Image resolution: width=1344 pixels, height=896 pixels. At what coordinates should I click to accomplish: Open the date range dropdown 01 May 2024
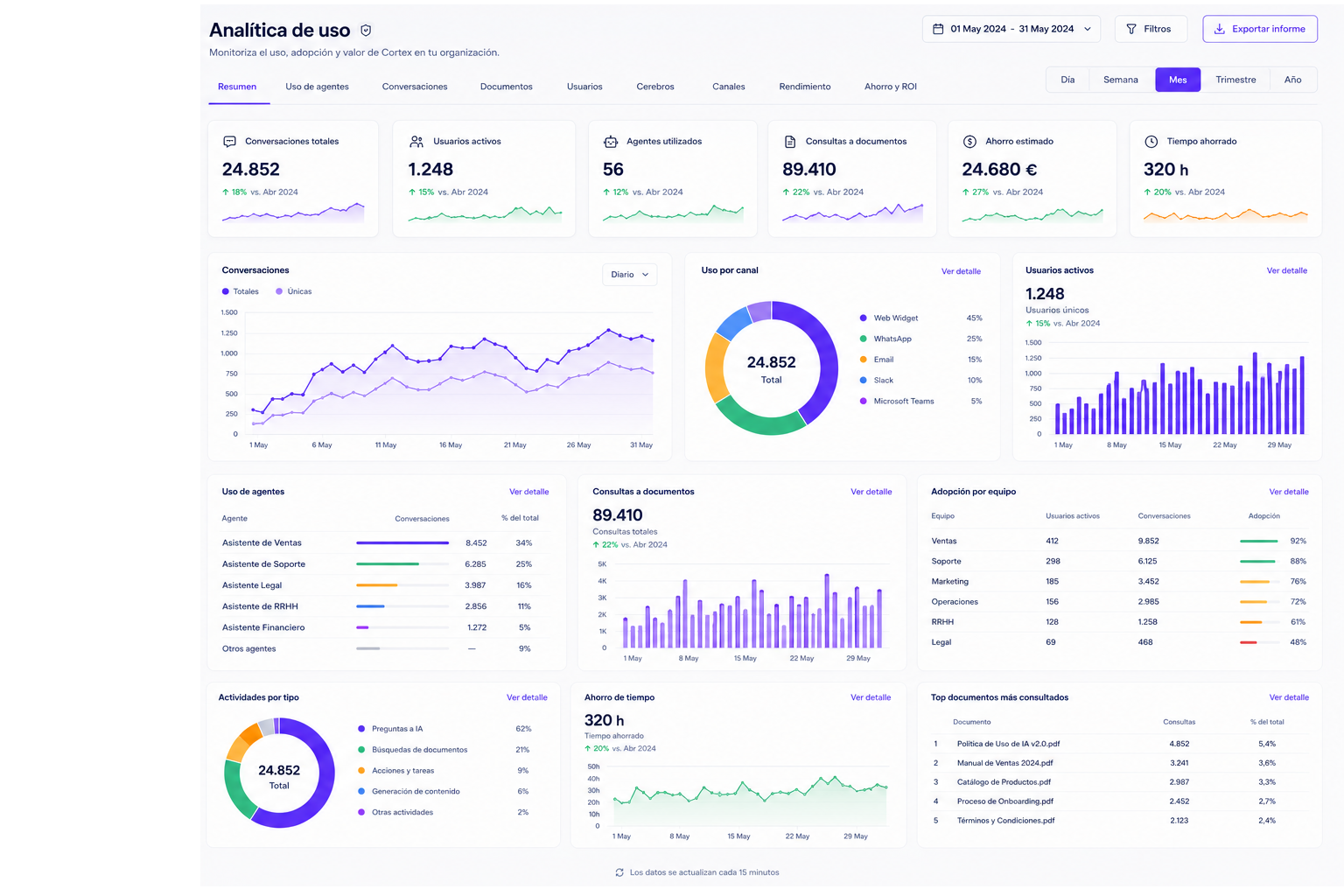[1011, 29]
